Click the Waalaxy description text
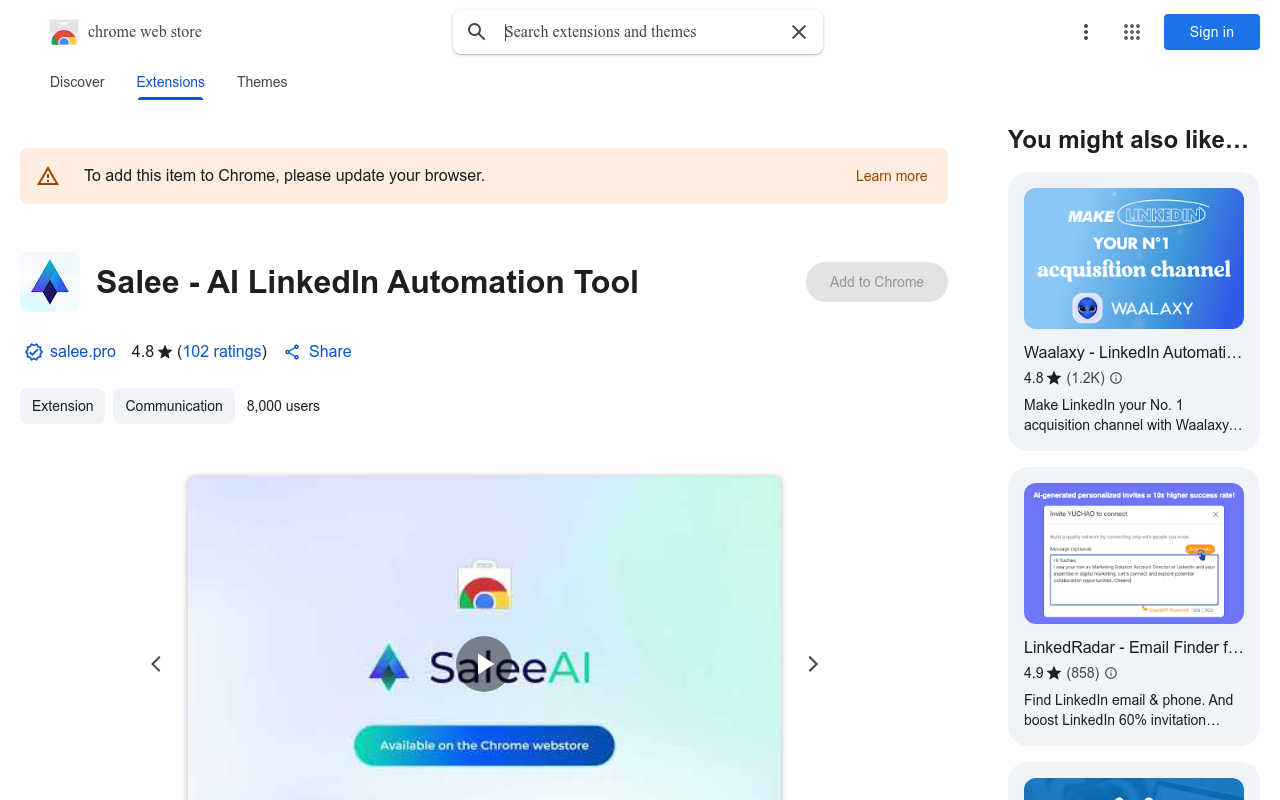This screenshot has height=800, width=1280. (x=1133, y=415)
